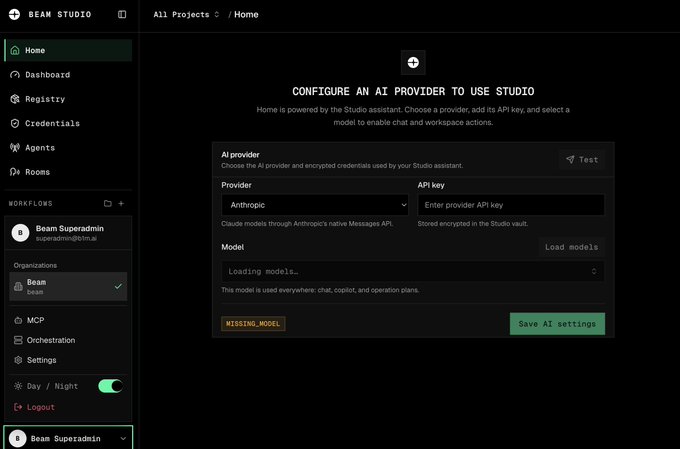Click the Settings gear icon
The height and width of the screenshot is (449, 680).
[x=18, y=360]
